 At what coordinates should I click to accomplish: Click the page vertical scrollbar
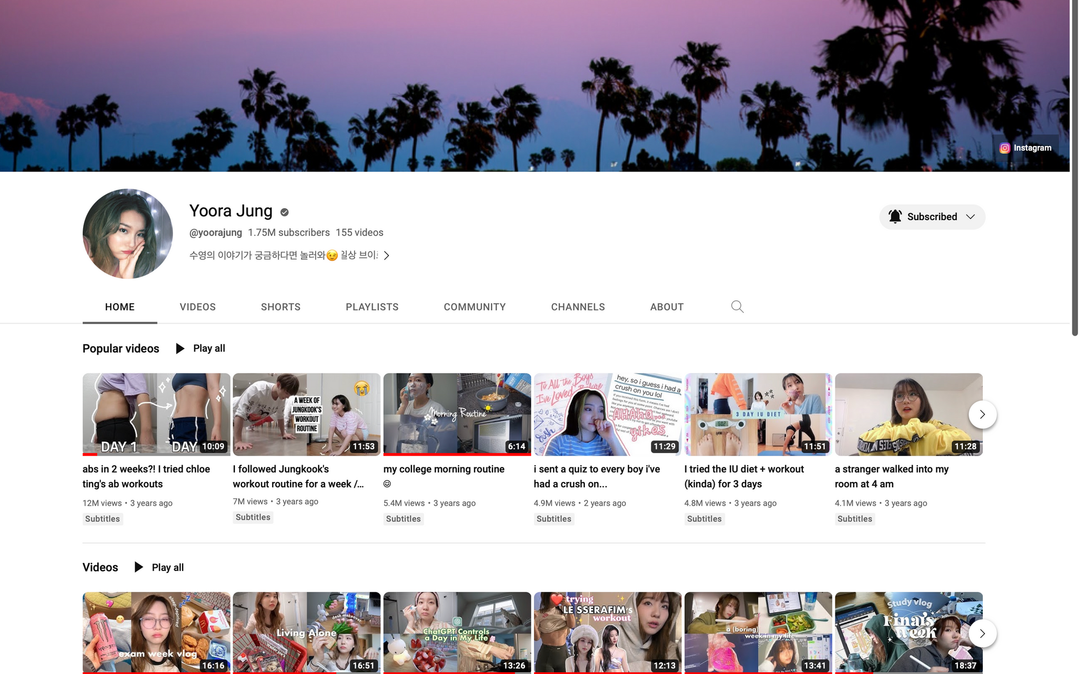point(1074,169)
